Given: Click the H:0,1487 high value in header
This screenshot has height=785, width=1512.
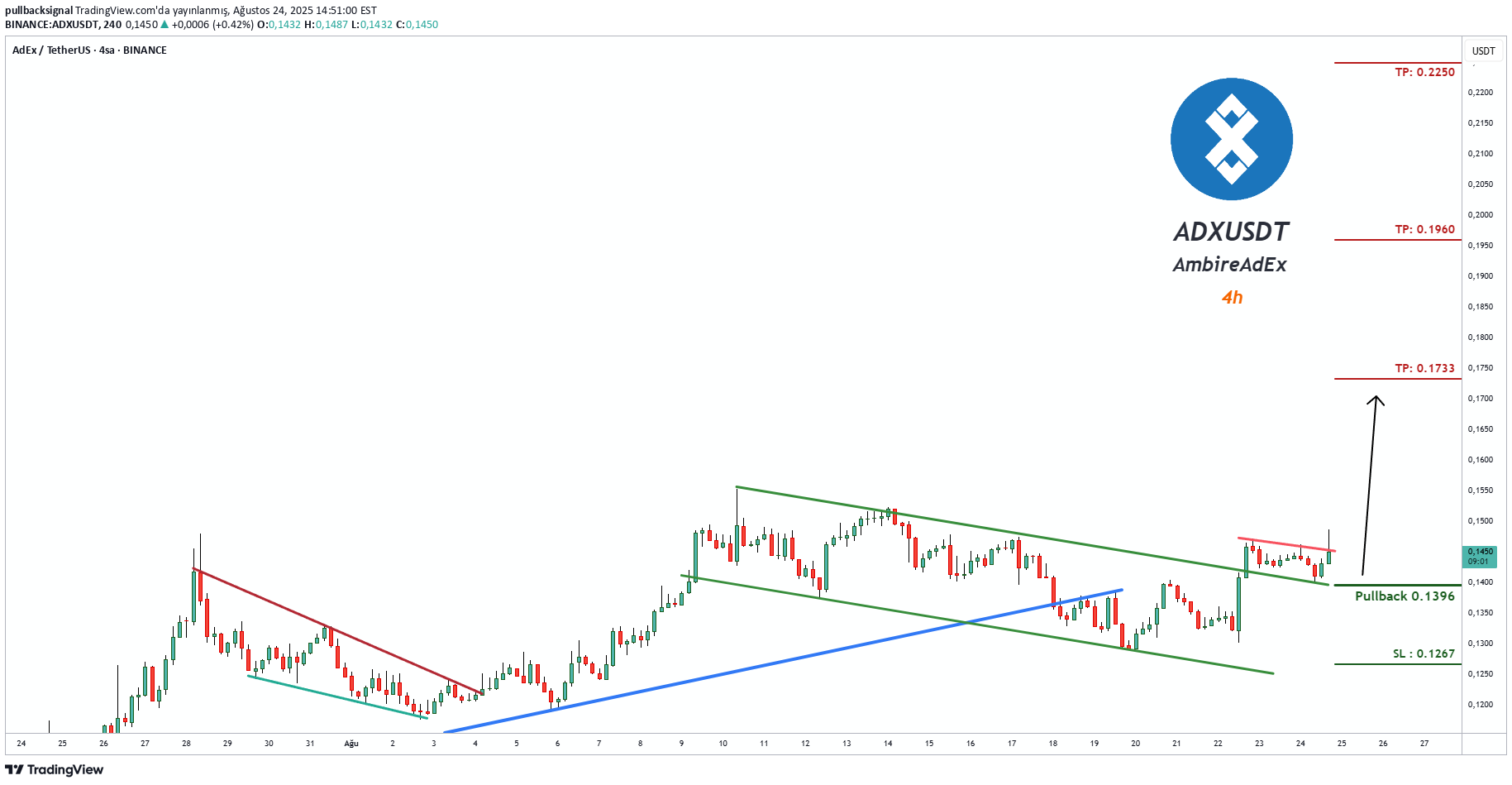Looking at the screenshot, I should 327,25.
